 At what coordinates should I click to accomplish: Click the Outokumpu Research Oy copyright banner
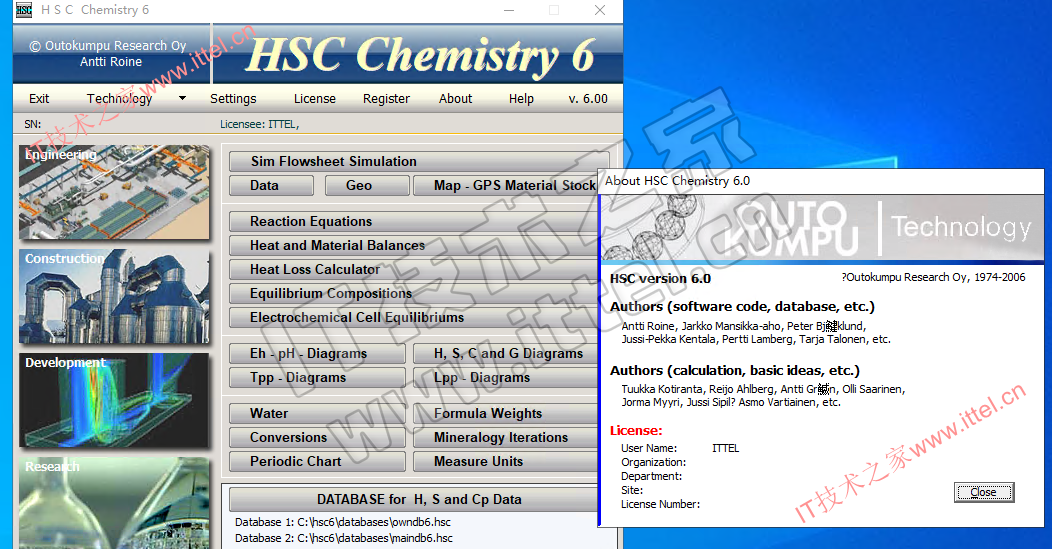pos(111,54)
